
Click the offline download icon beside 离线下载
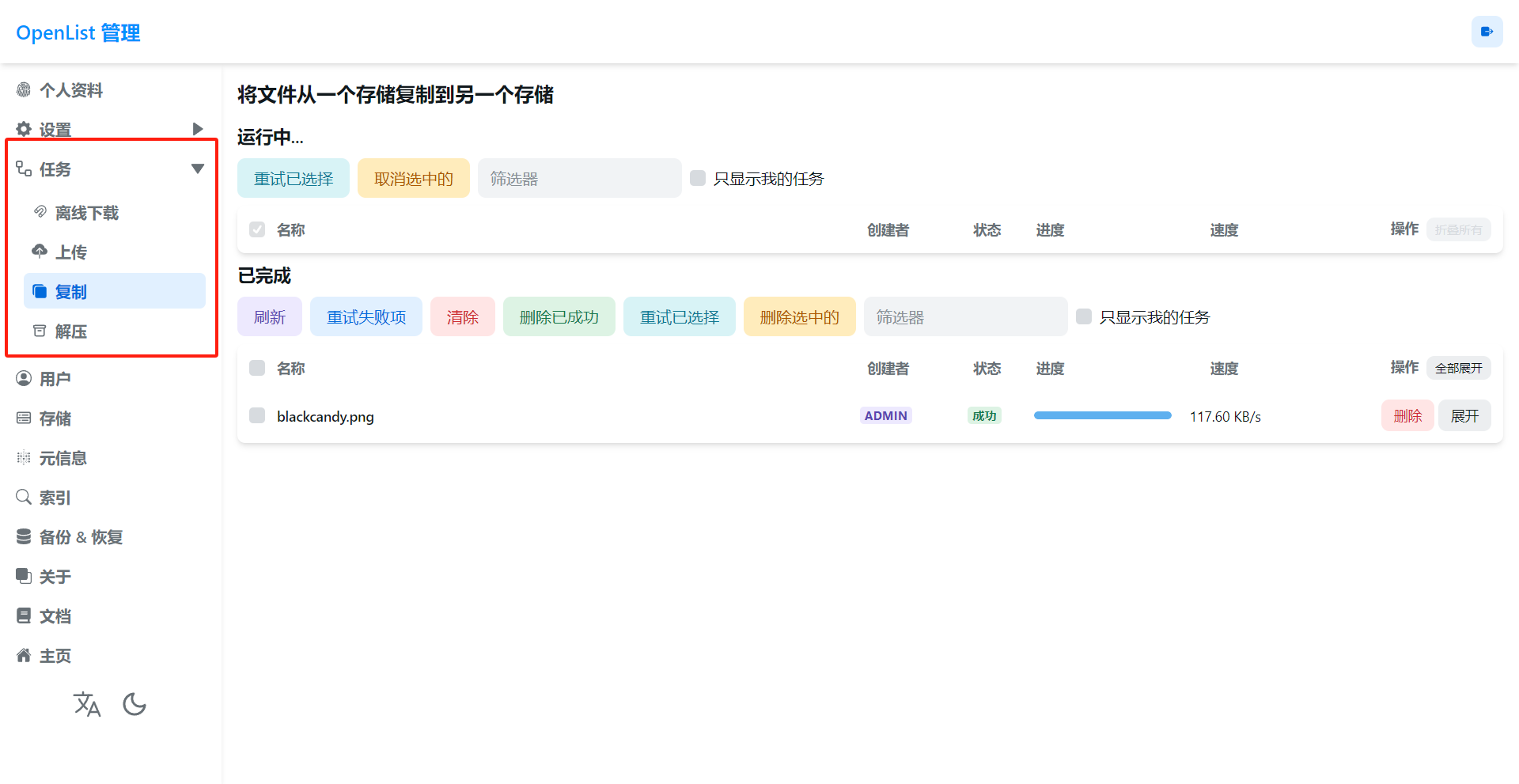[40, 212]
